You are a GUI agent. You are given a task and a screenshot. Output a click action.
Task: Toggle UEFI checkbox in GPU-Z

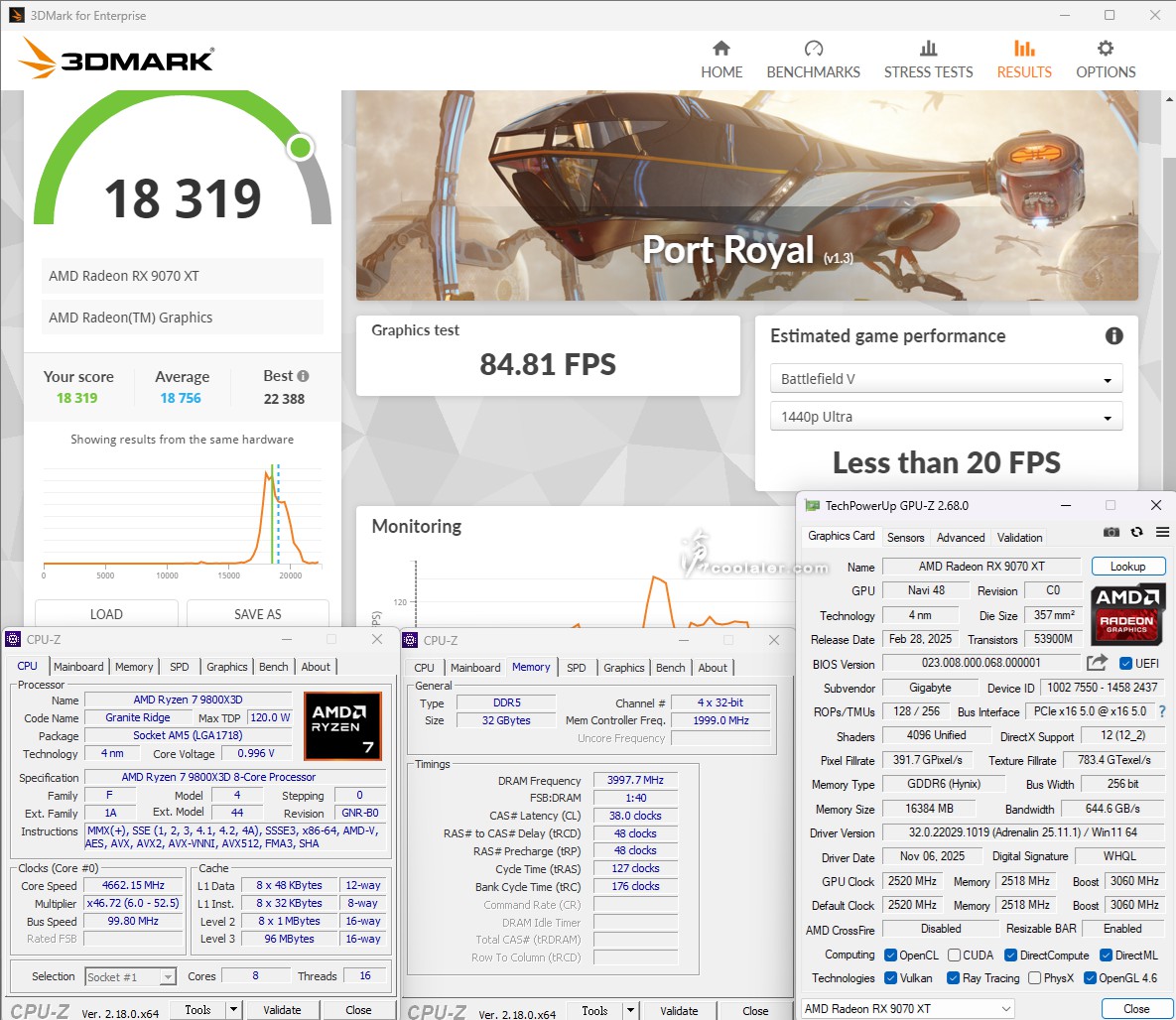point(1125,663)
